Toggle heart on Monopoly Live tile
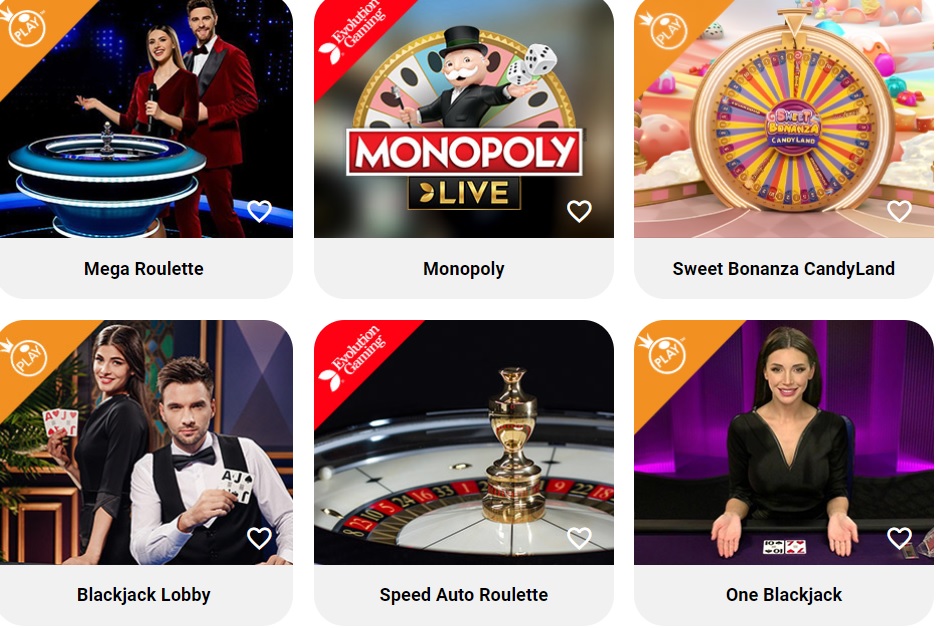Viewport: 936px width, 628px height. coord(579,211)
